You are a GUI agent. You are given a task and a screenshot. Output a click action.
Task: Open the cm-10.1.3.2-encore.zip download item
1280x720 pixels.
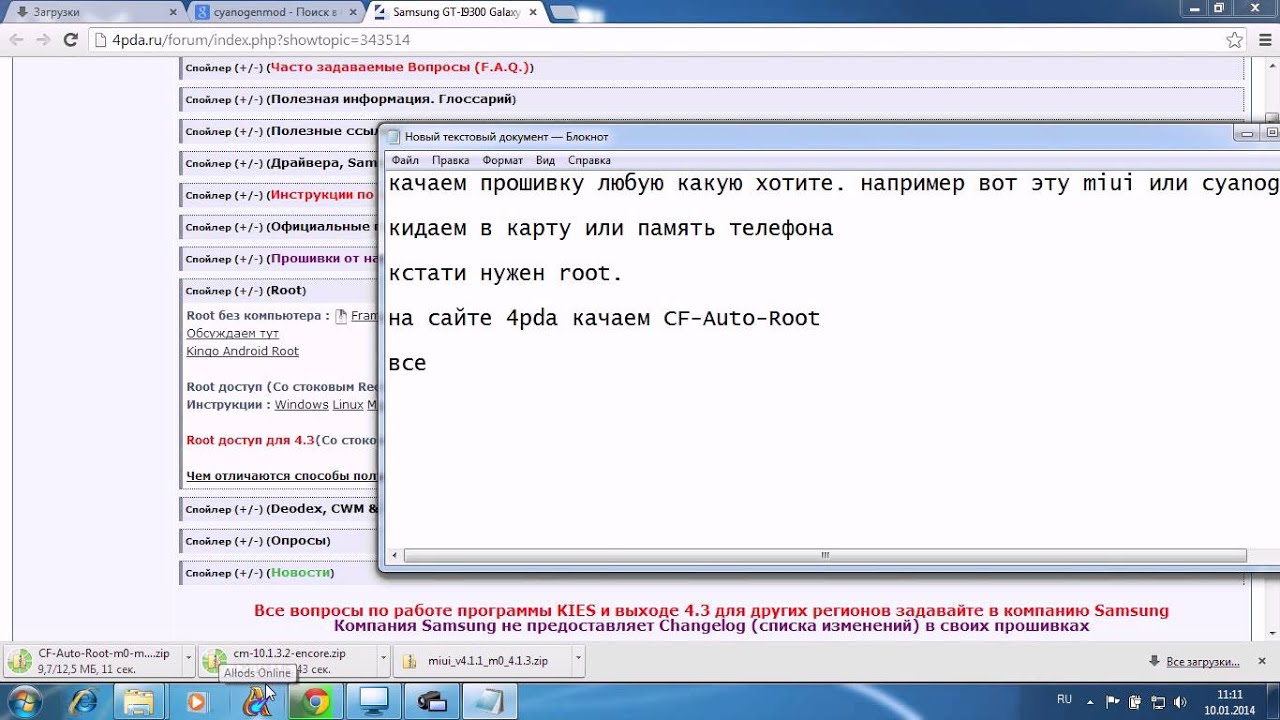(288, 661)
